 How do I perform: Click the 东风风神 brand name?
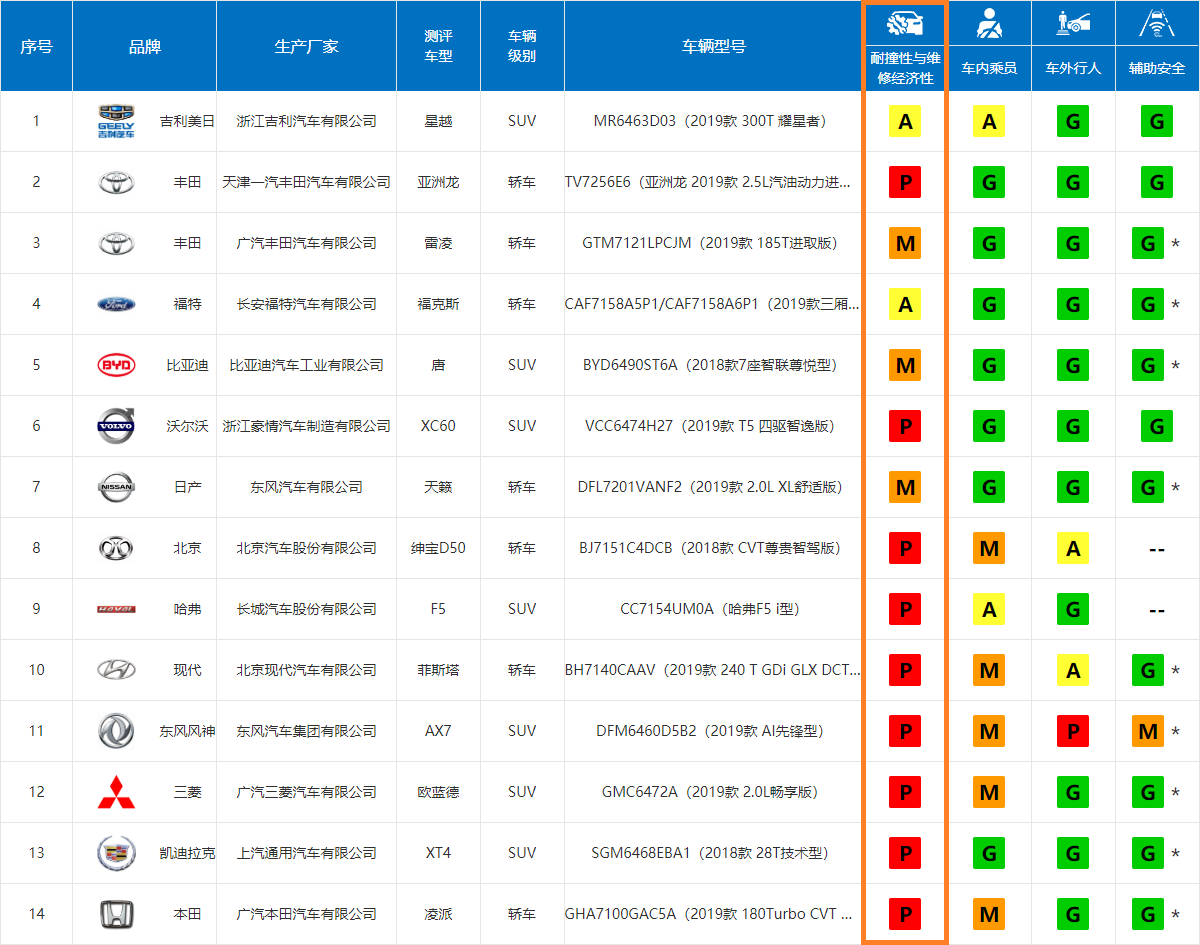point(187,731)
